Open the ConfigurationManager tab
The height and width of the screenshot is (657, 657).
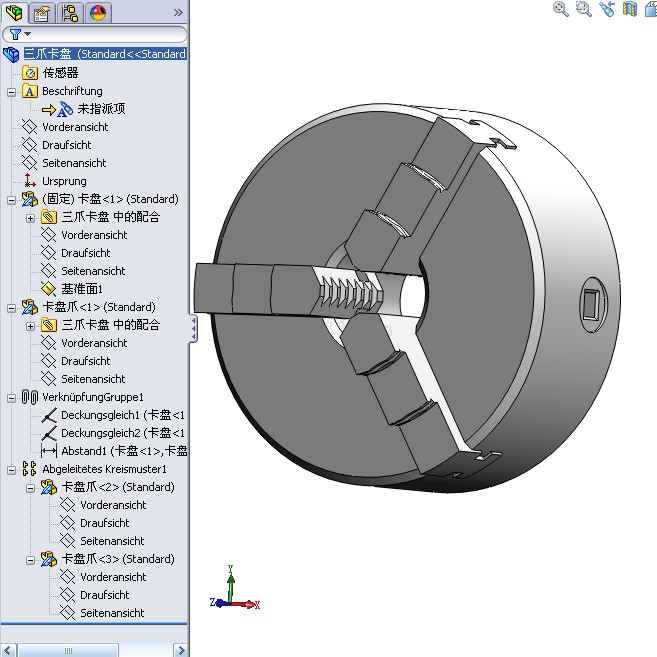point(70,13)
